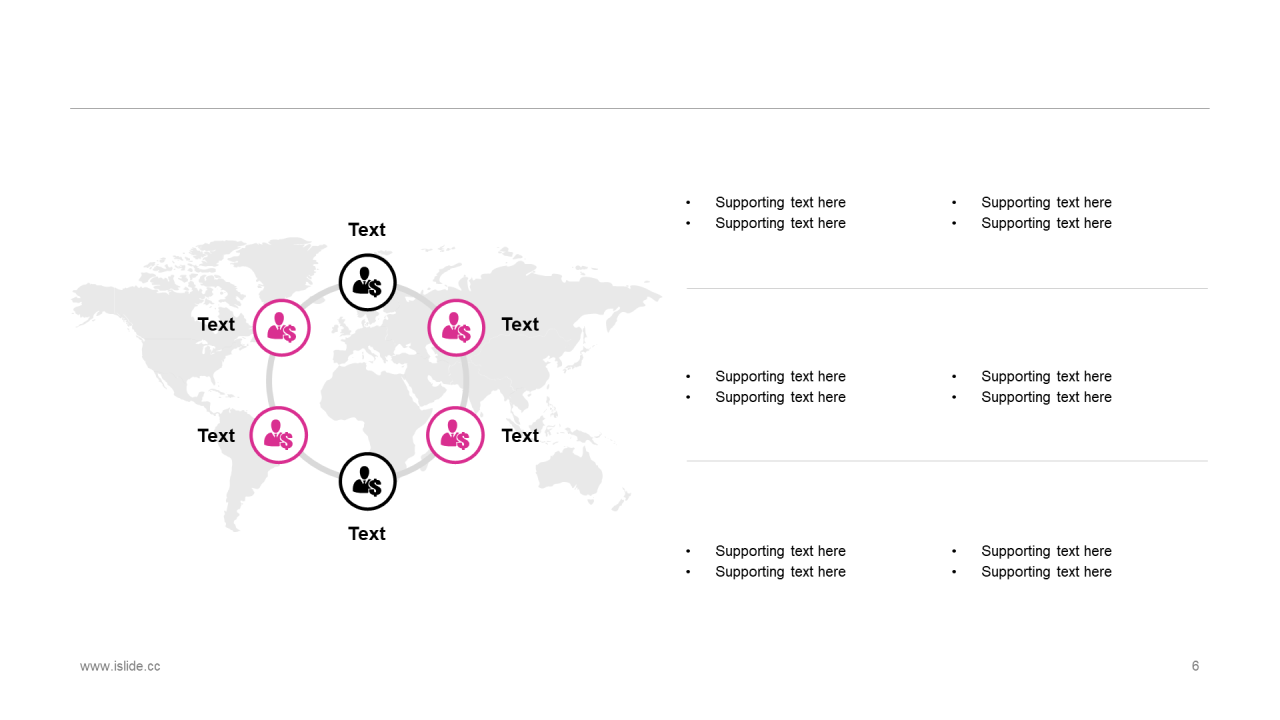Viewport: 1280px width, 720px height.
Task: Open the www.islide.cc footer link
Action: [120, 666]
